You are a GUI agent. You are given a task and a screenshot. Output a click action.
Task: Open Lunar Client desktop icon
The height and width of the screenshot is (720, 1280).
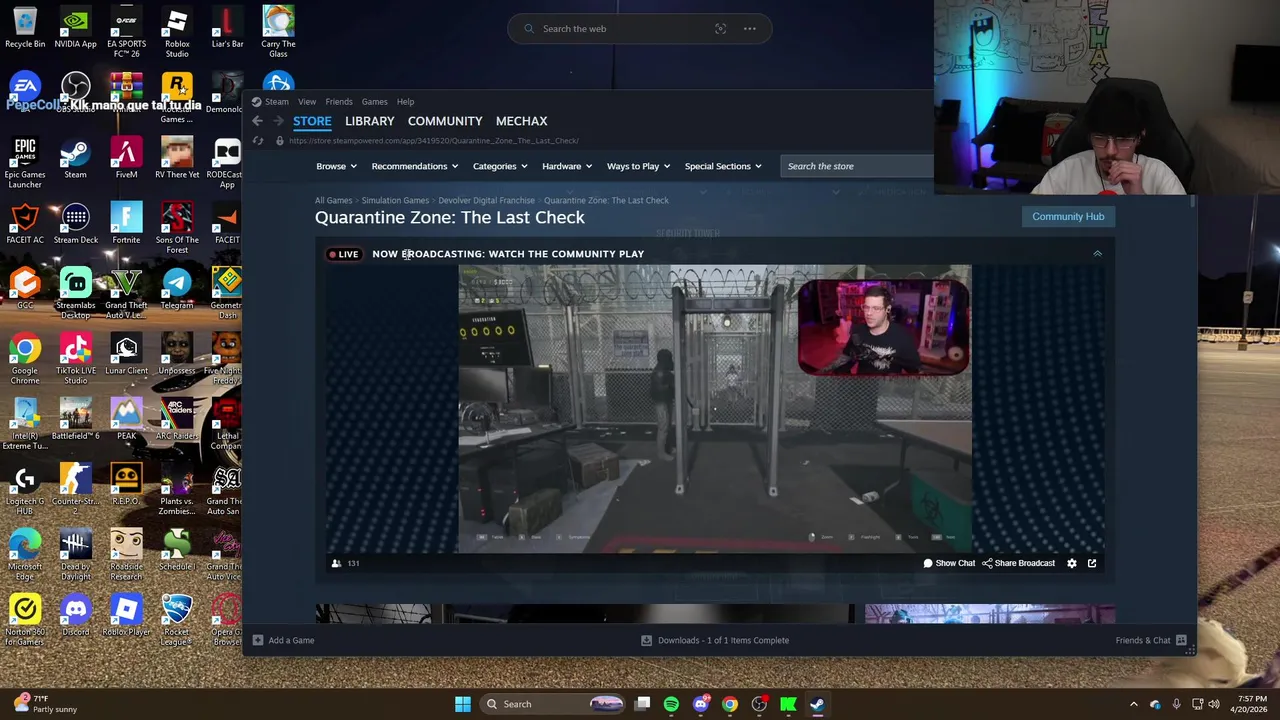tap(126, 356)
